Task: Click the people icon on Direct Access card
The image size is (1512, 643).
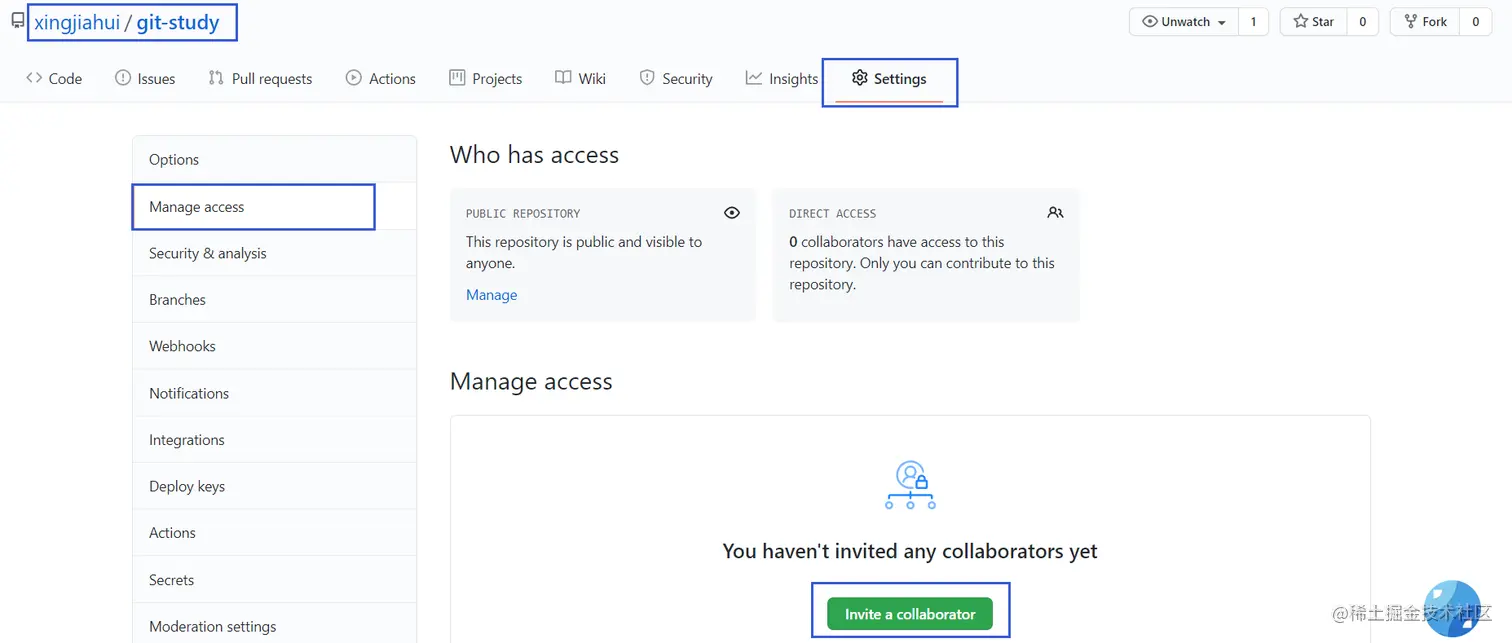Action: 1055,213
